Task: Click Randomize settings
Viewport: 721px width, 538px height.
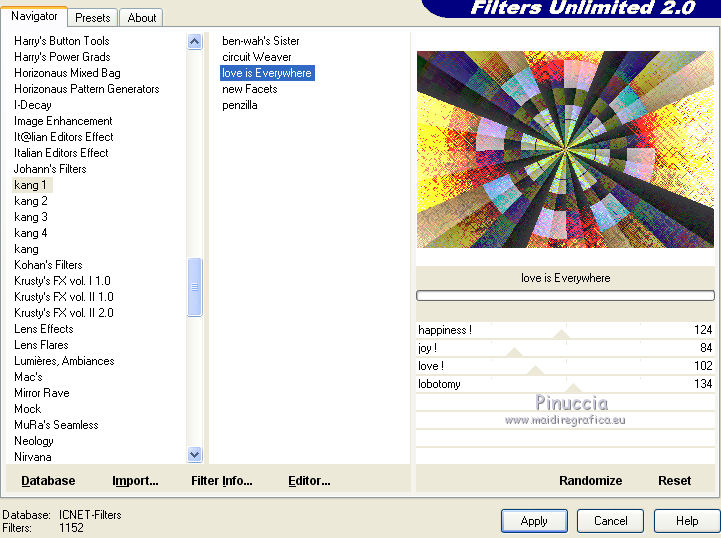Action: 590,481
